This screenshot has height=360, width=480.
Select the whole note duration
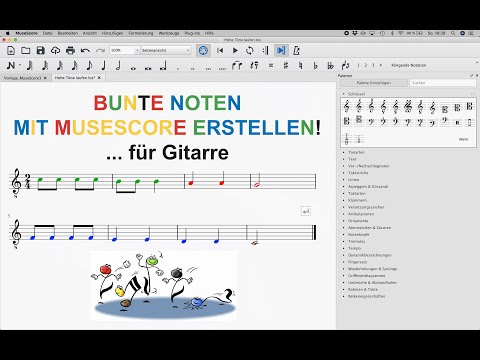(x=133, y=68)
